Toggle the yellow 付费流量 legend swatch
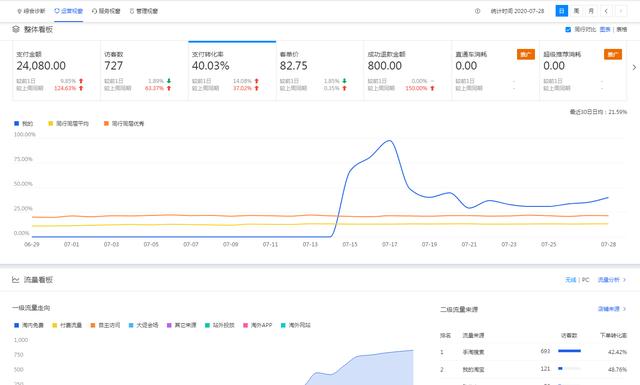Viewport: 640px width, 385px height. pyautogui.click(x=55, y=325)
